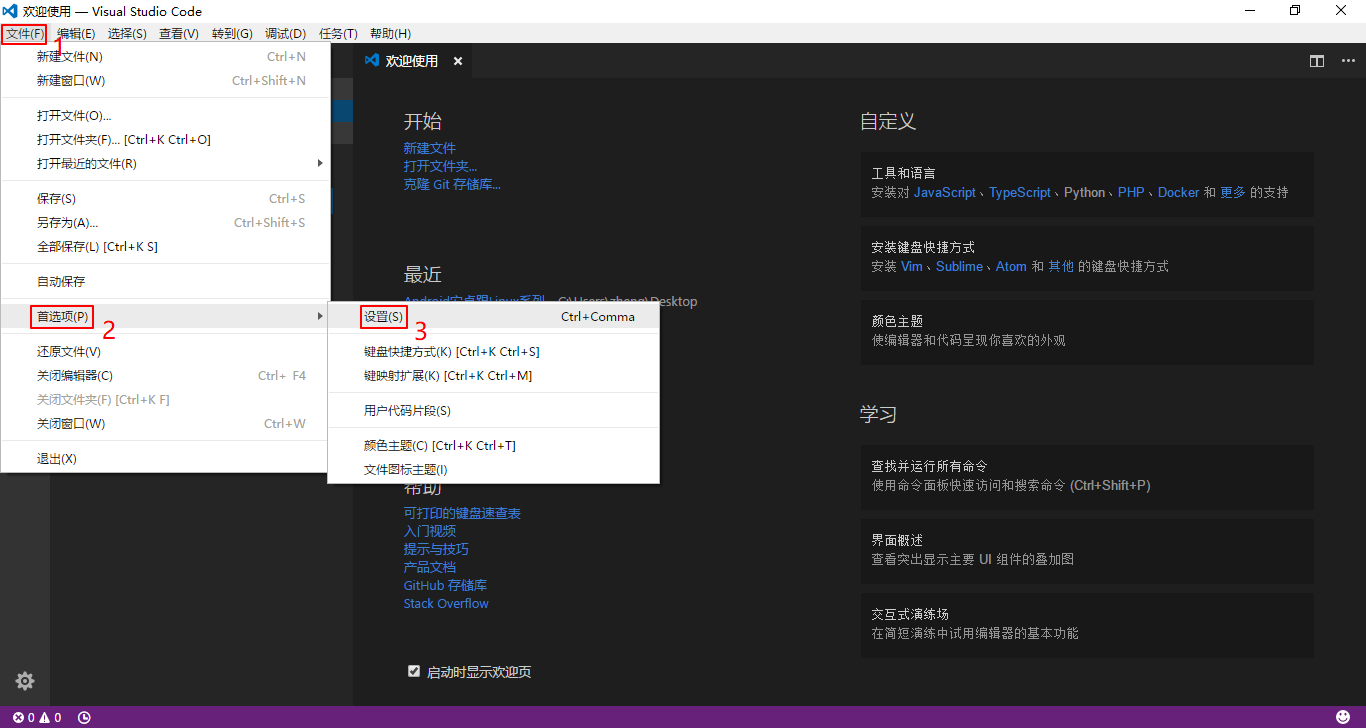The width and height of the screenshot is (1366, 728).
Task: Click the errors and warnings status indicator
Action: pyautogui.click(x=37, y=717)
